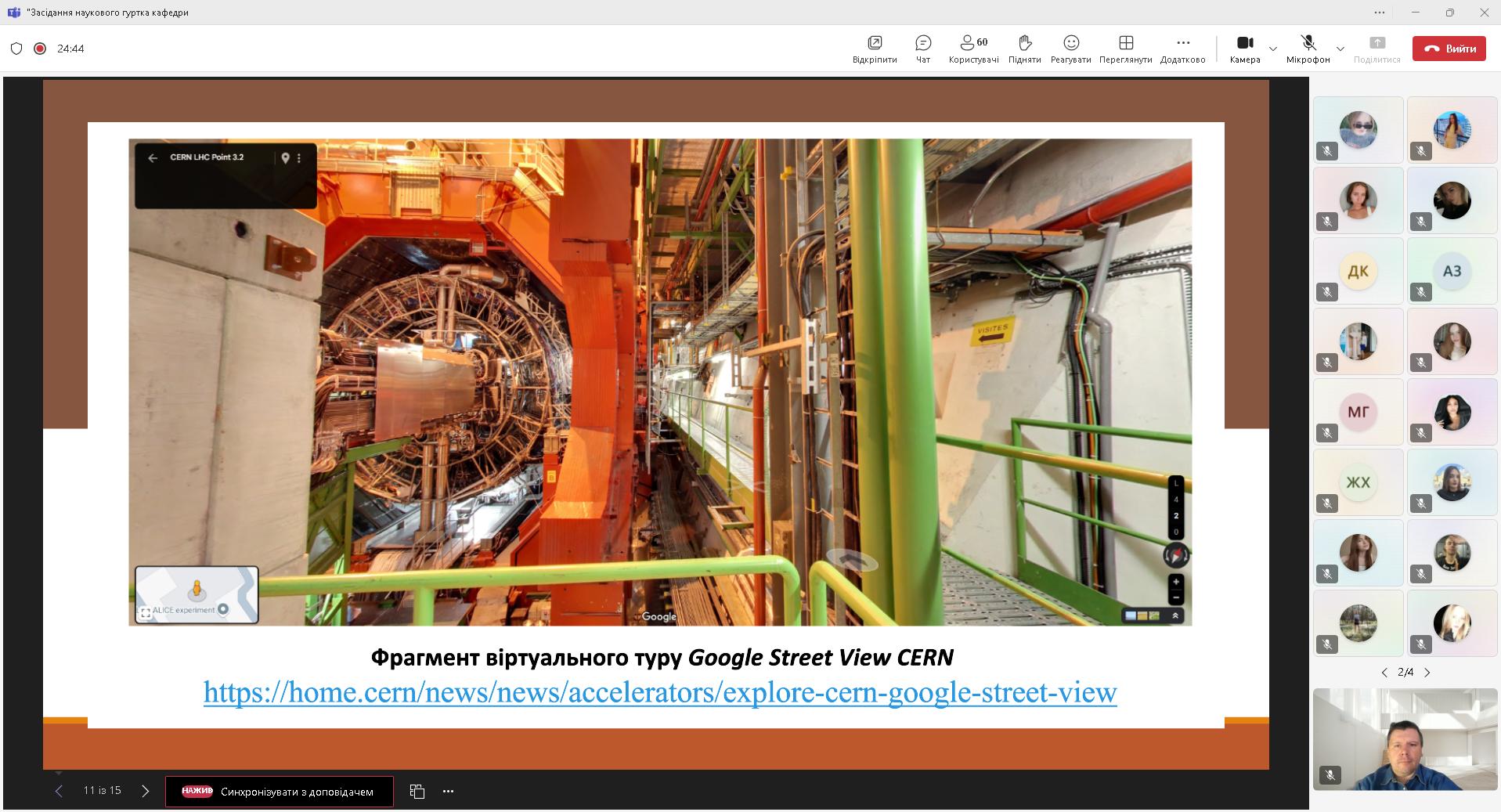
Task: Show the Користувачі participants list
Action: pos(973,49)
